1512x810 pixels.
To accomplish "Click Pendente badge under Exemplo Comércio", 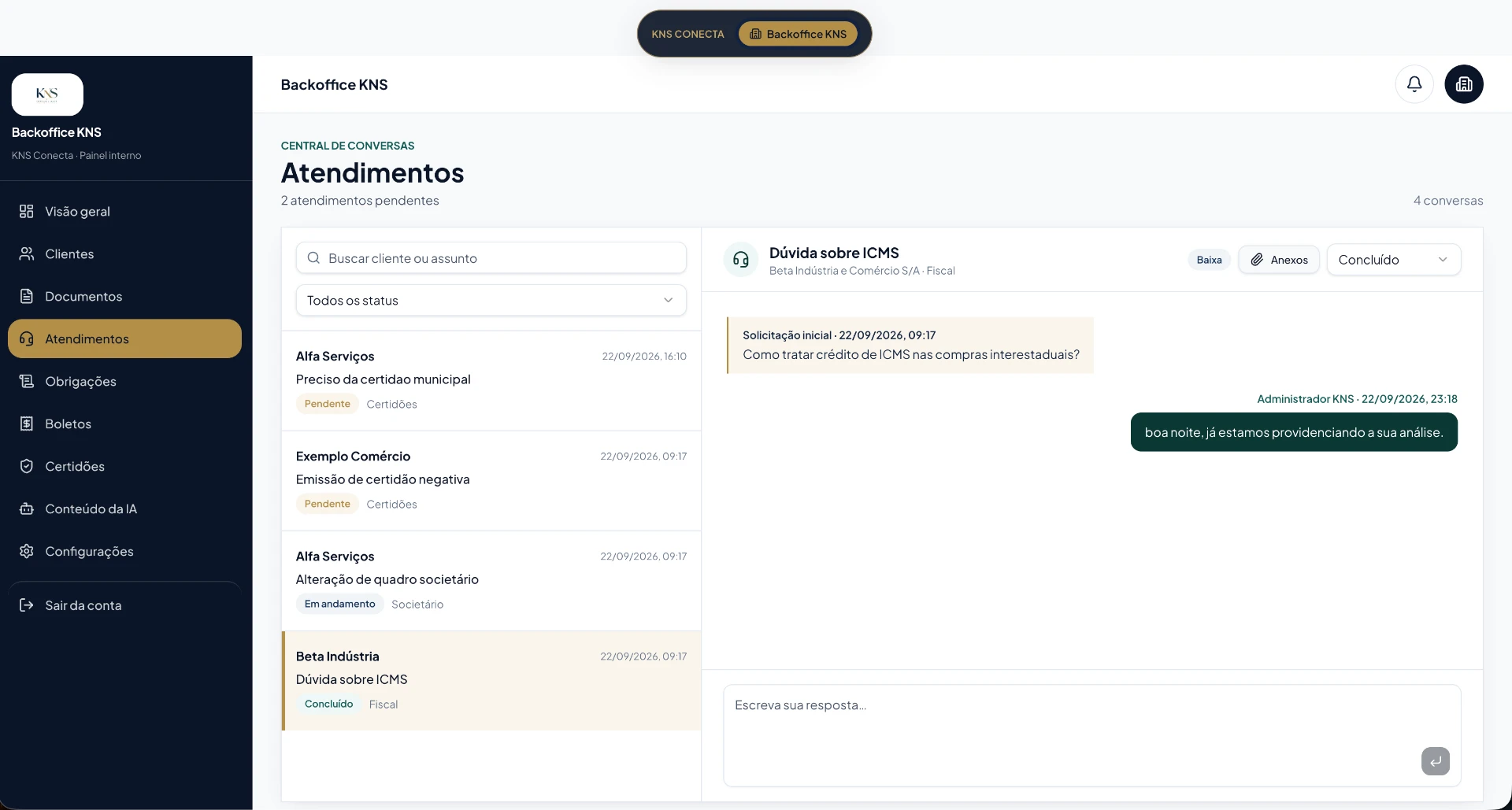I will tap(327, 504).
